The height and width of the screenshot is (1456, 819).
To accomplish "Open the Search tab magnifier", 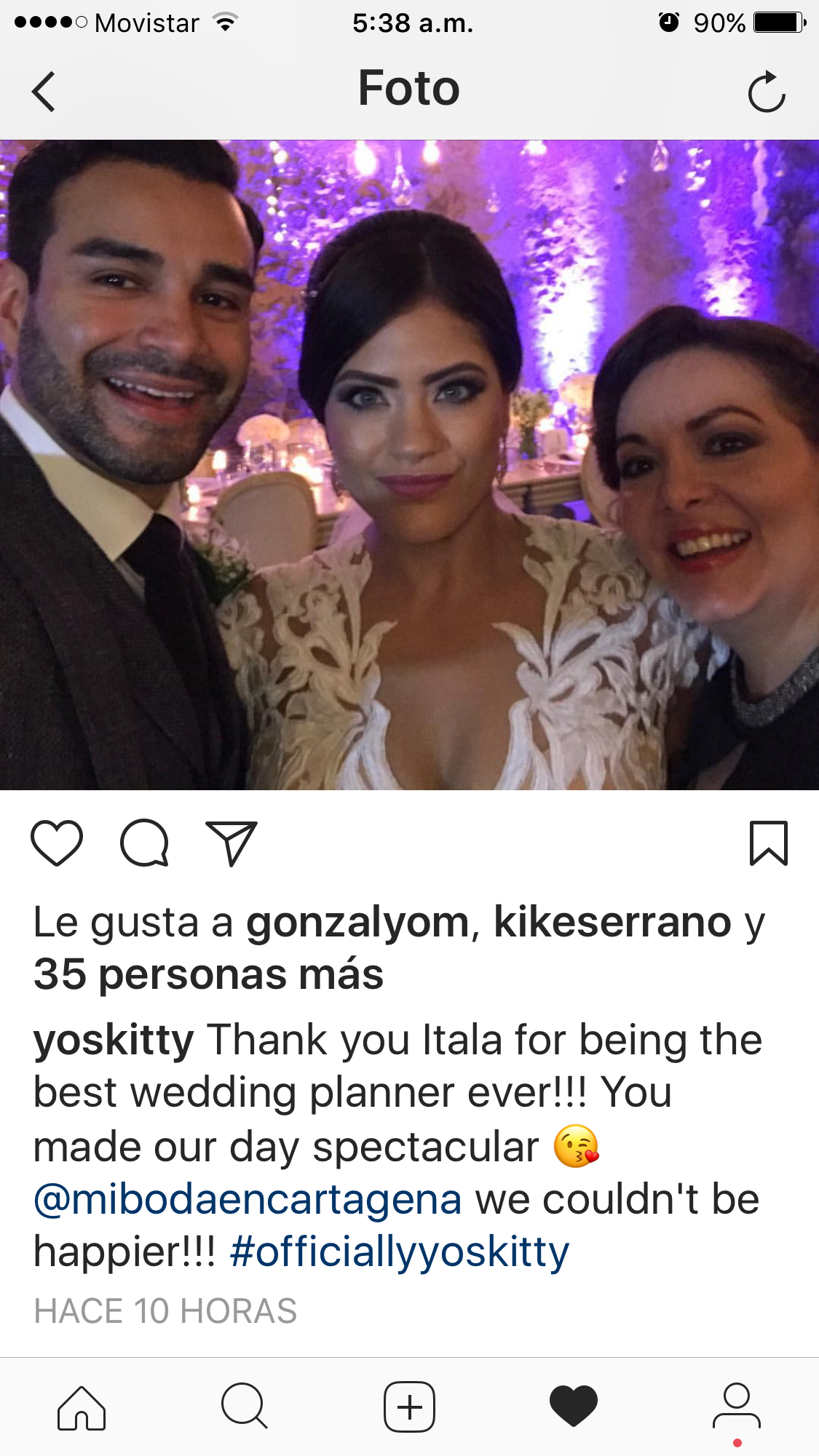I will click(245, 1406).
